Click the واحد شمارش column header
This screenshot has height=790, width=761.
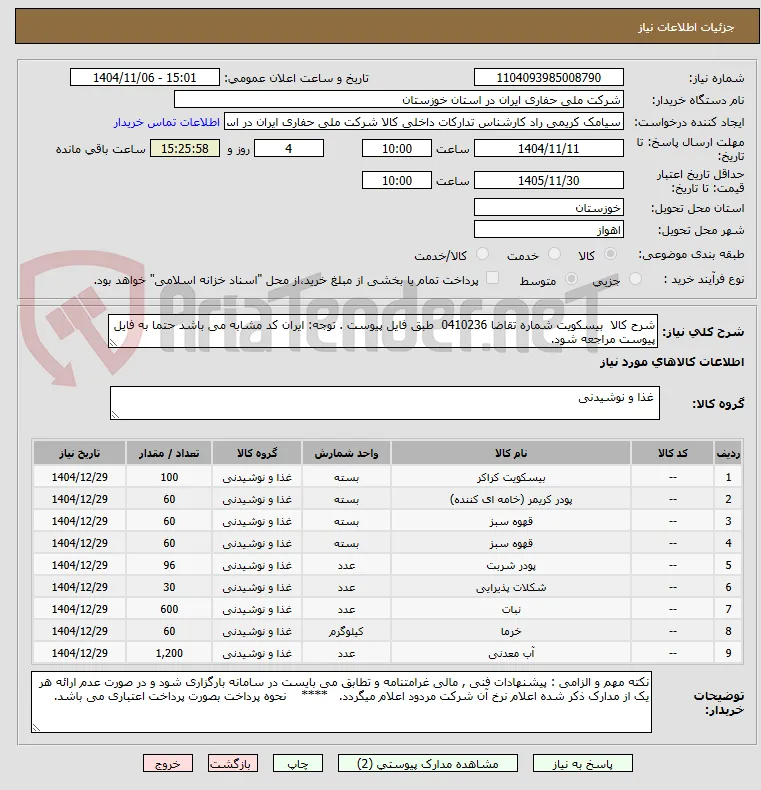[x=346, y=453]
